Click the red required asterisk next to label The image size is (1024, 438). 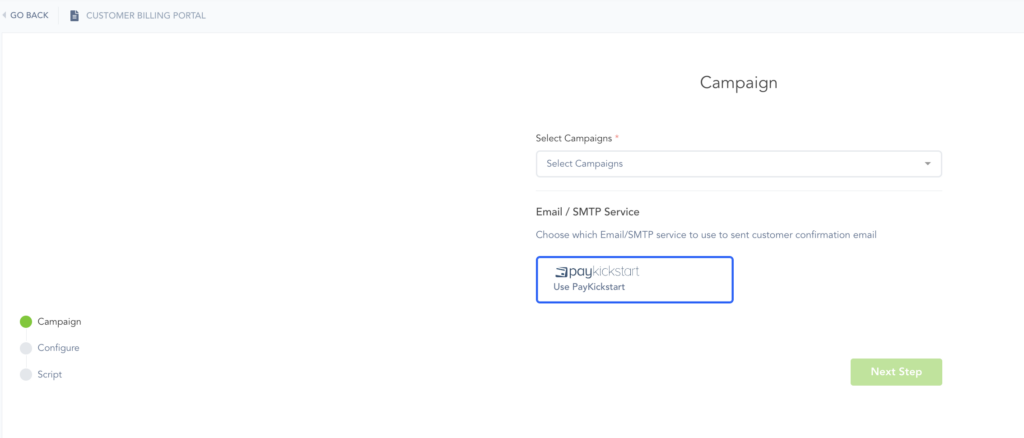pyautogui.click(x=617, y=137)
